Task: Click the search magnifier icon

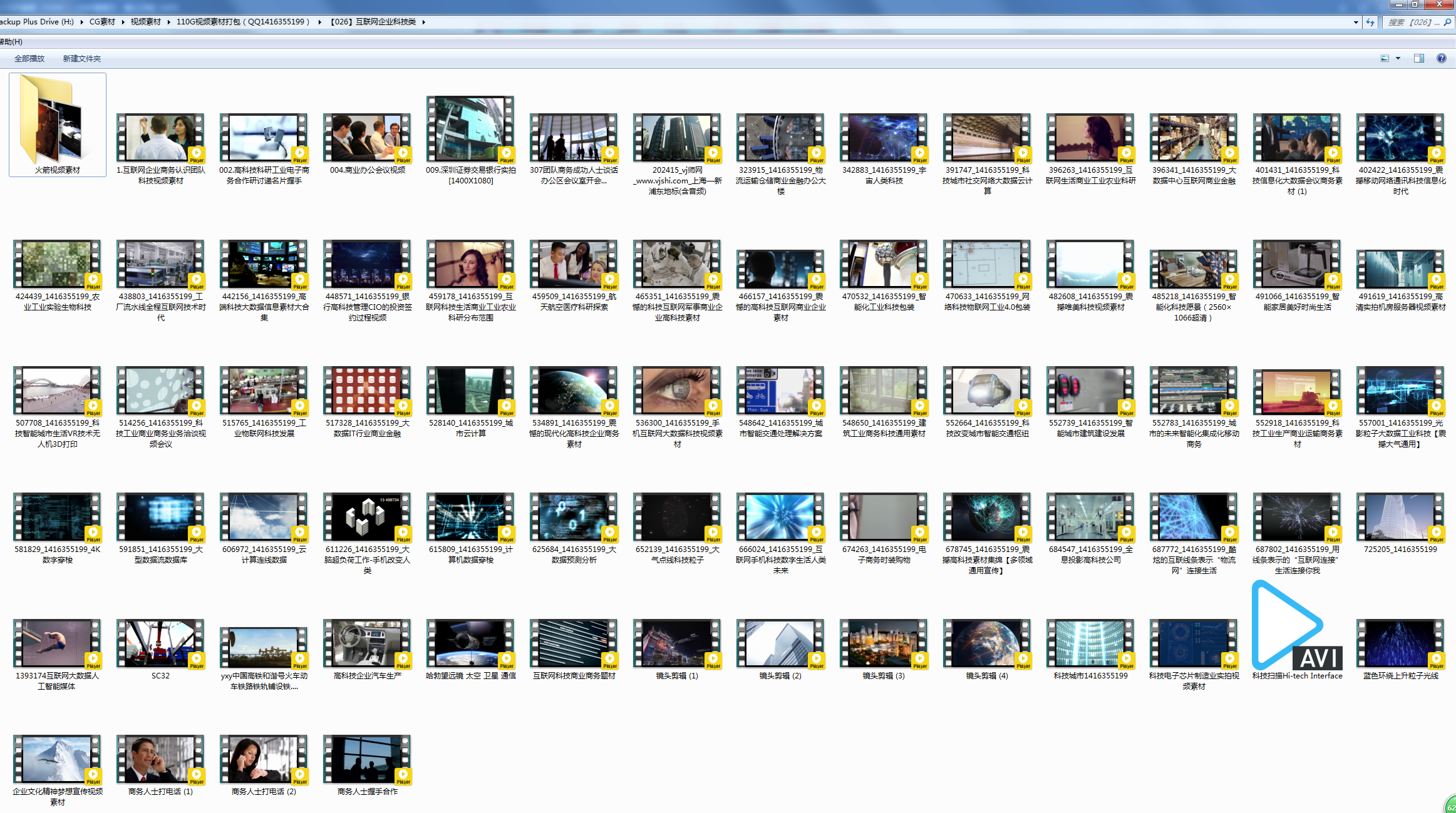Action: tap(1447, 22)
